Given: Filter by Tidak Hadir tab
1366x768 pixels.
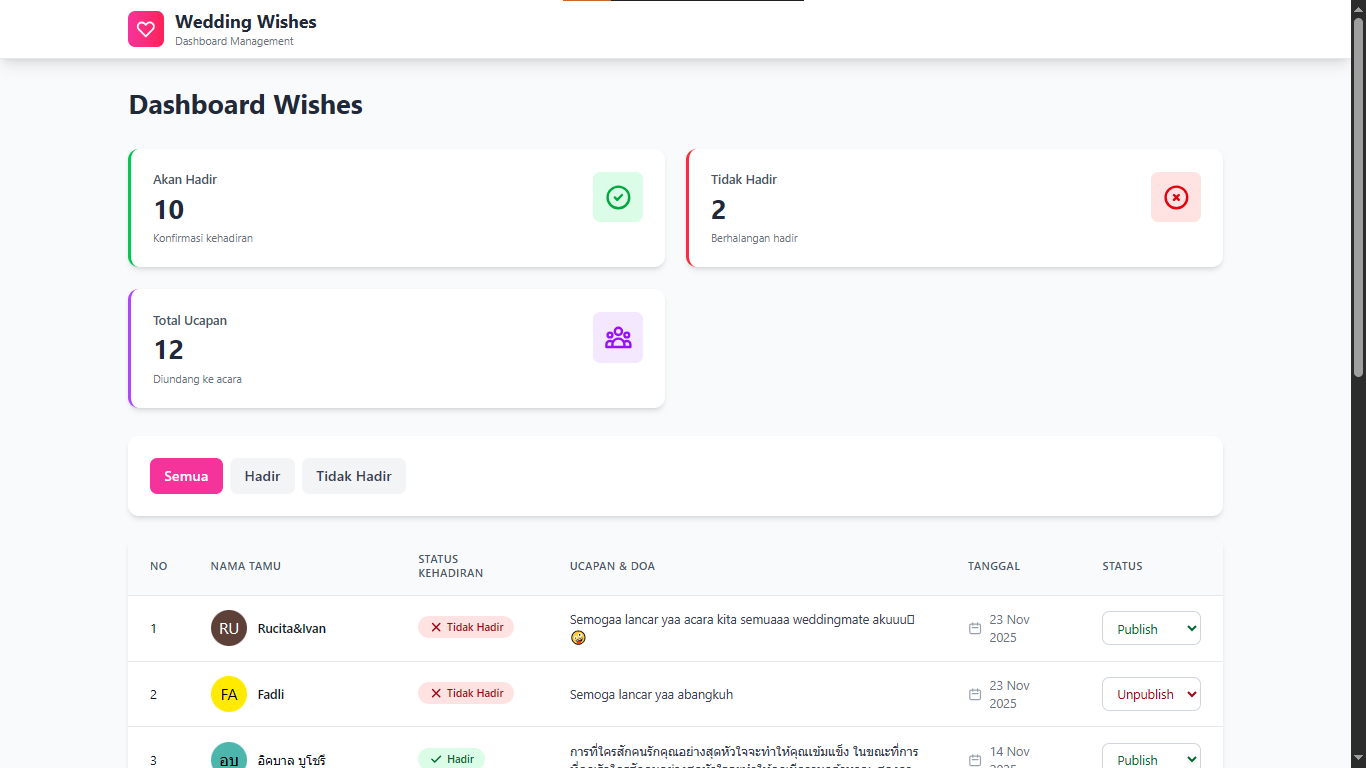Looking at the screenshot, I should click(x=354, y=476).
